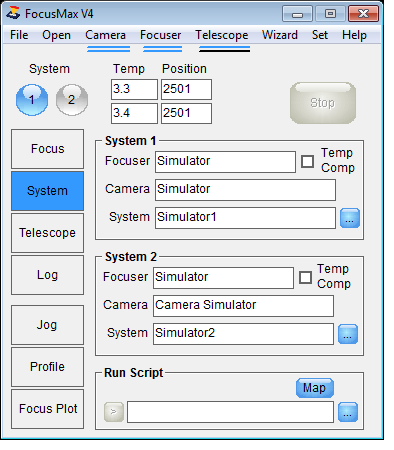
Task: Open the Help menu
Action: (354, 35)
